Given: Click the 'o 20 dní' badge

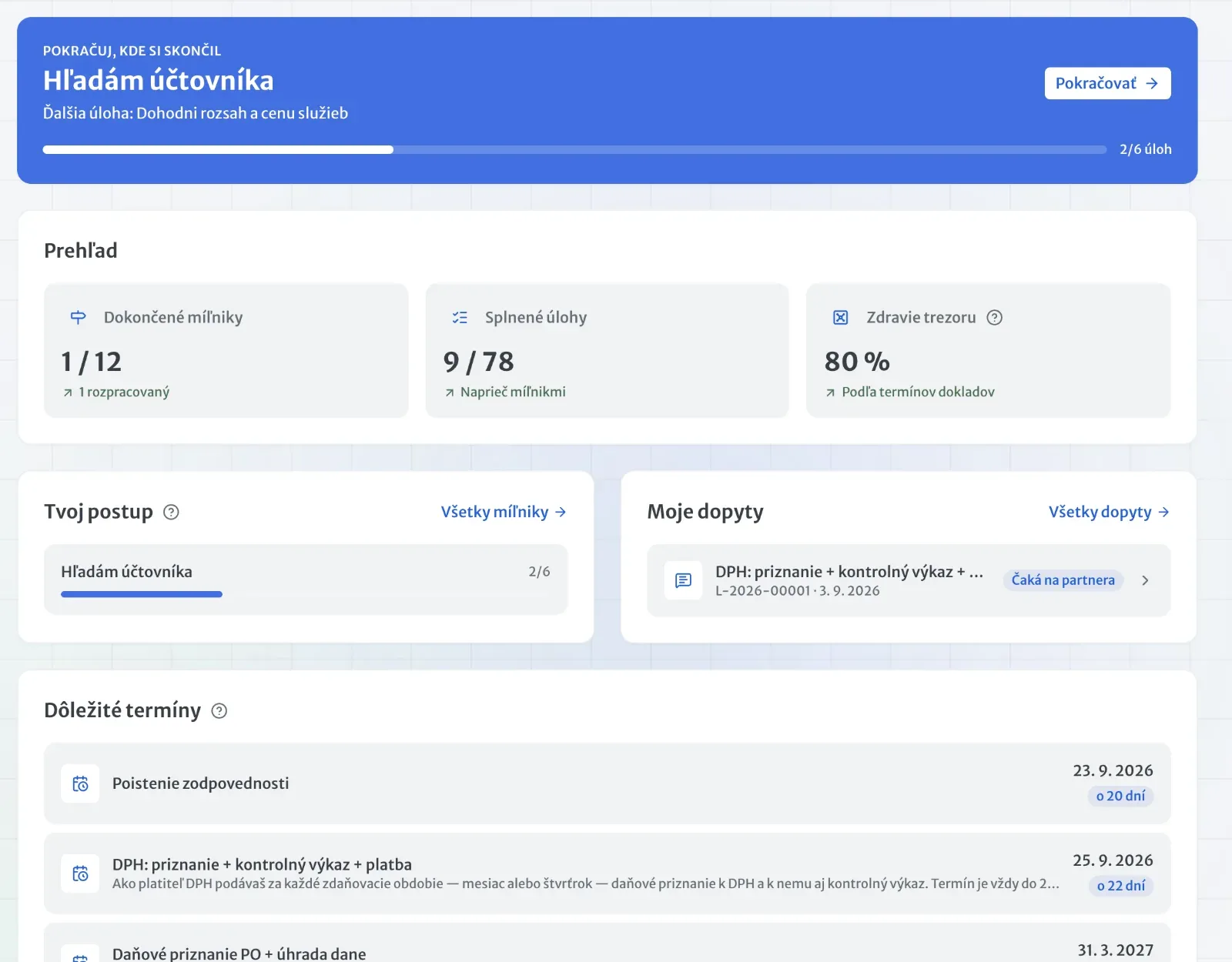Looking at the screenshot, I should 1120,796.
